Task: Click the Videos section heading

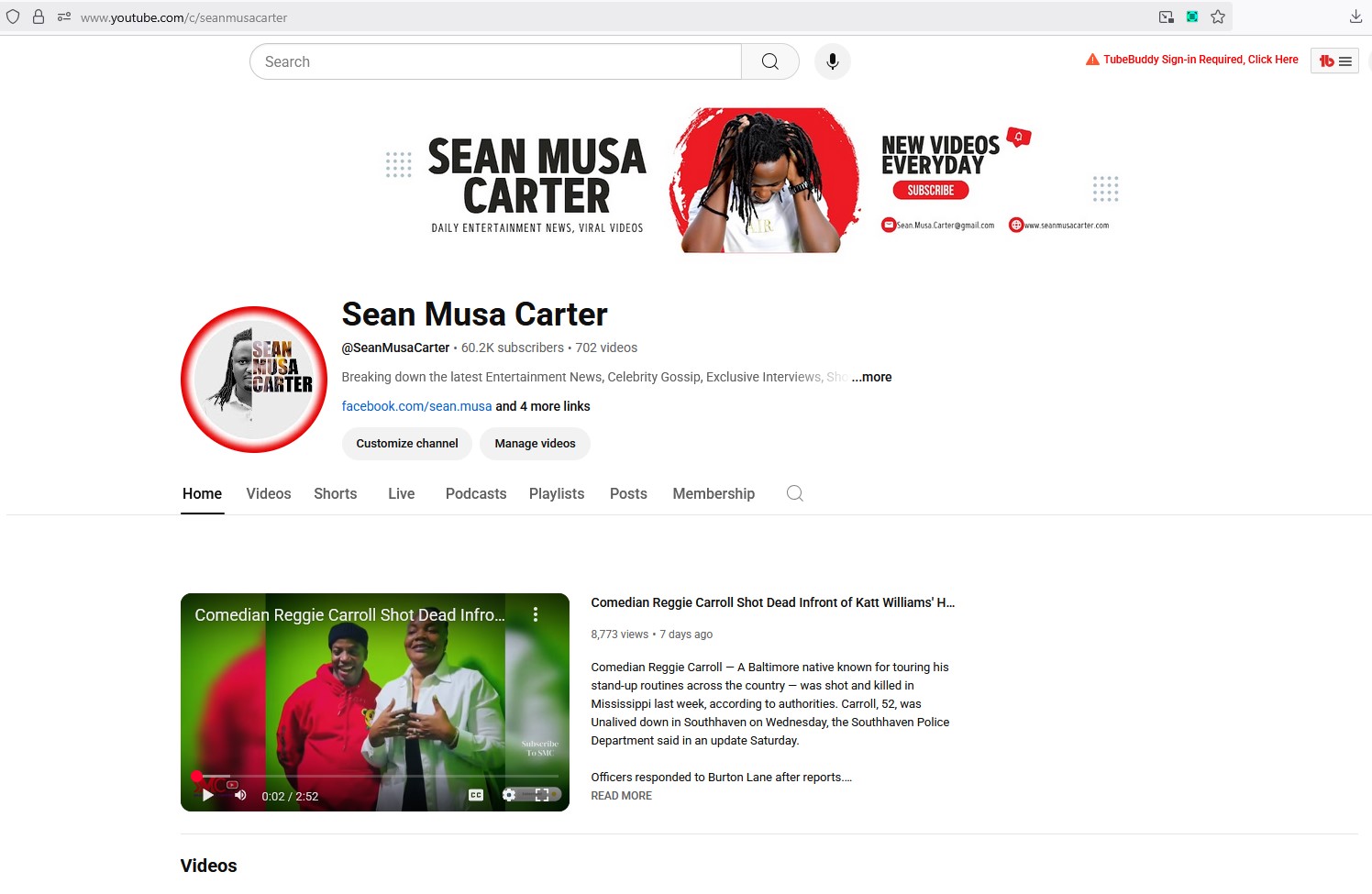Action: coord(209,866)
